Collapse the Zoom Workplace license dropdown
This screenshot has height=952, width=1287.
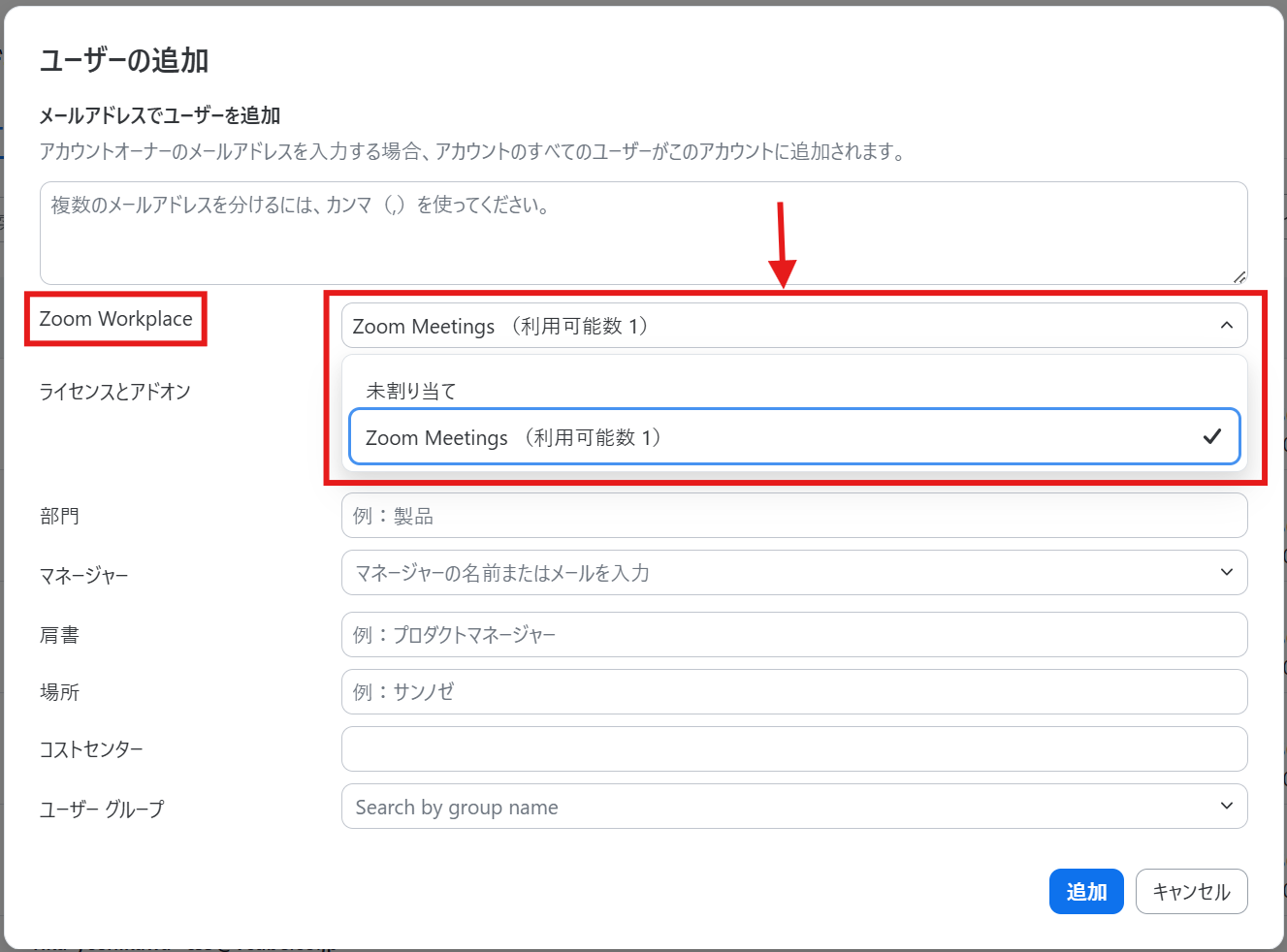tap(793, 326)
